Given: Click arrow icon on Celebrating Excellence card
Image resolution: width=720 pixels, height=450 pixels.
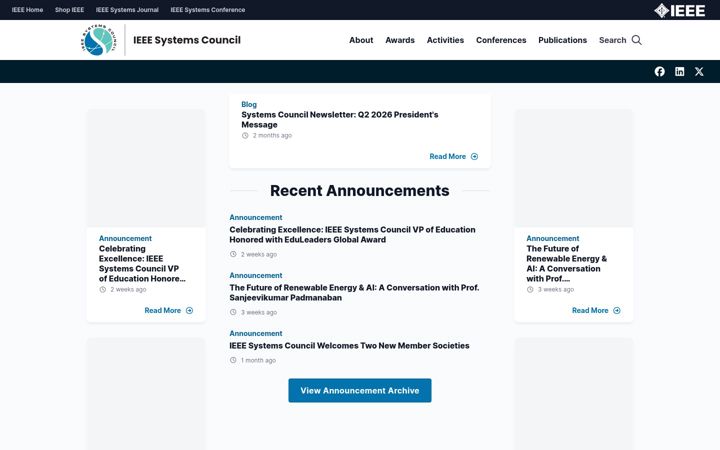Looking at the screenshot, I should click(x=189, y=310).
